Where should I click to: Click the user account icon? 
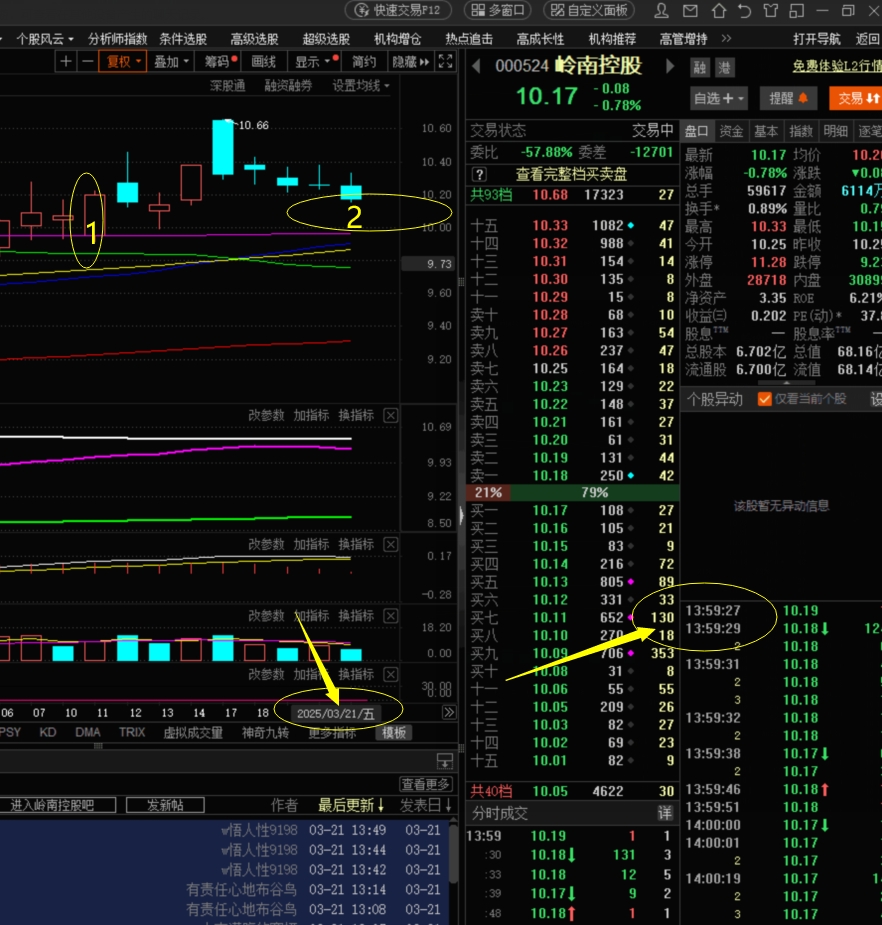661,10
